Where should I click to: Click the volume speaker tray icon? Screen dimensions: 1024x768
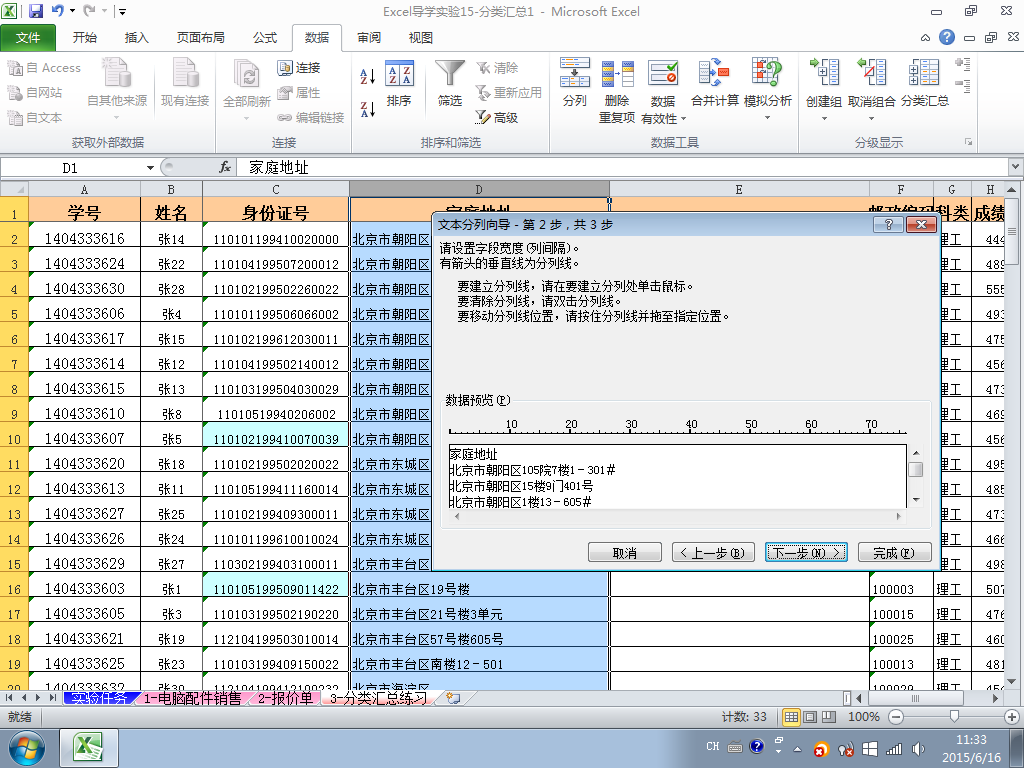918,748
